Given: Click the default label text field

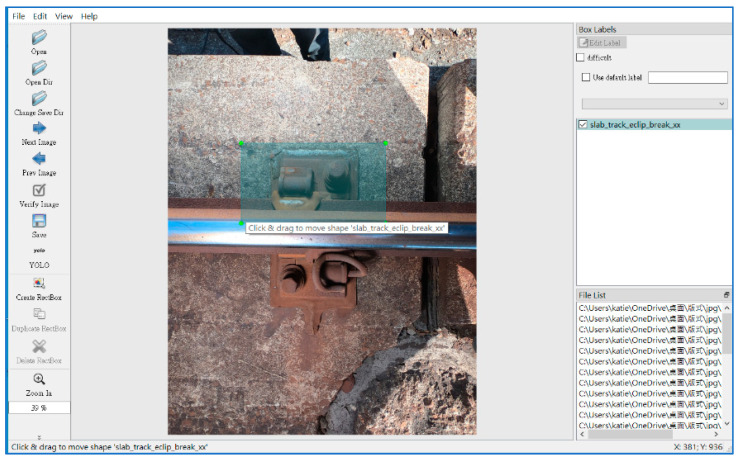Looking at the screenshot, I should click(688, 77).
